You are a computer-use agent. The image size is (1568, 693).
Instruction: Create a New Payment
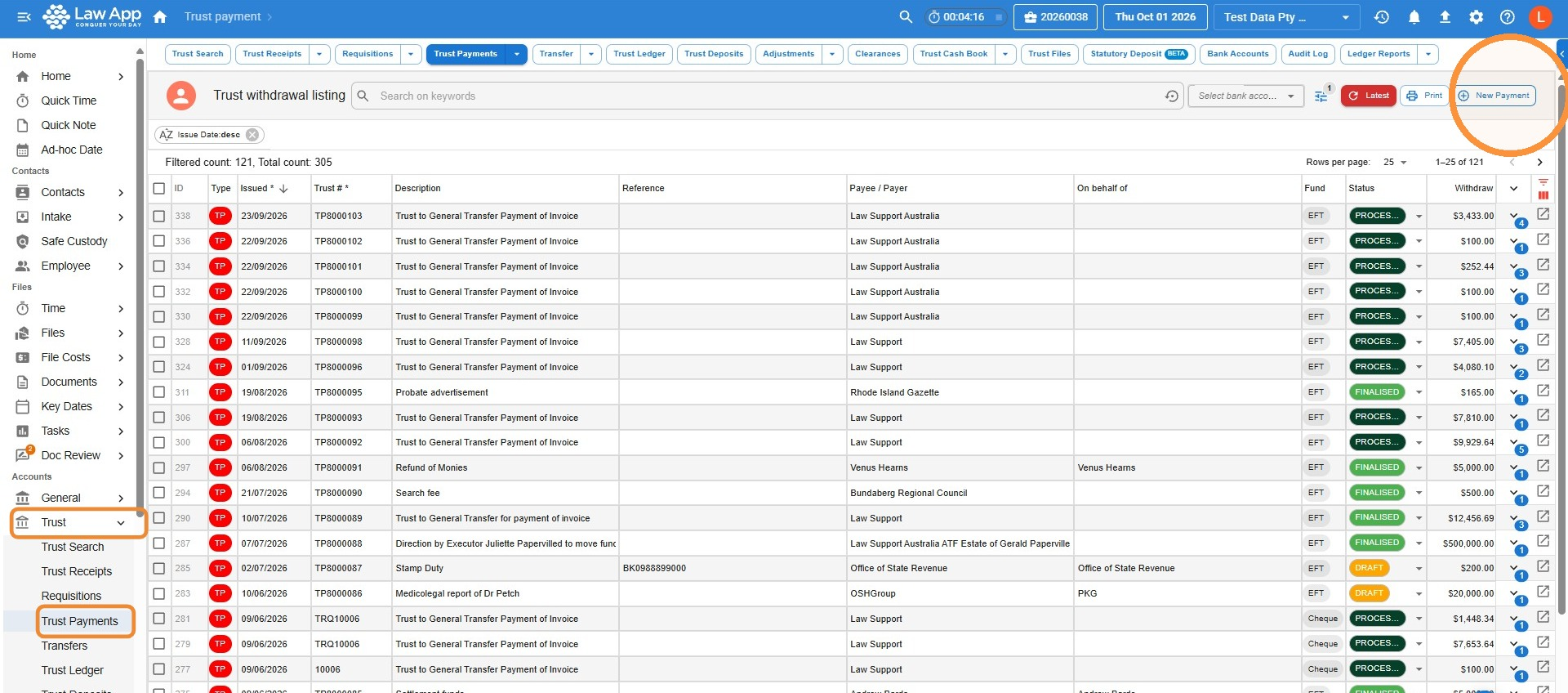tap(1494, 96)
